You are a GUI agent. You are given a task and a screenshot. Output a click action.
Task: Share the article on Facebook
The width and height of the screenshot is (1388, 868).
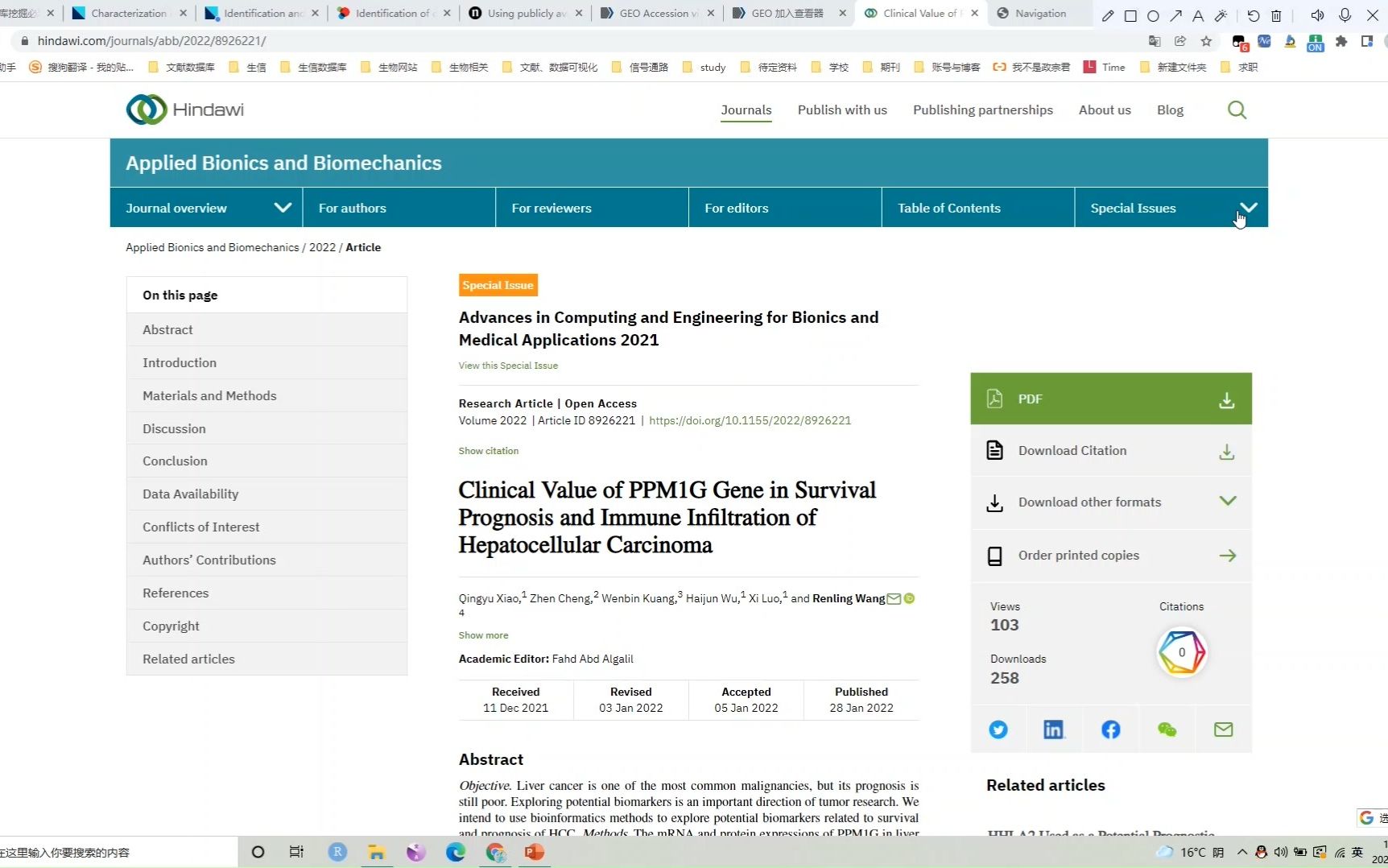click(x=1110, y=730)
